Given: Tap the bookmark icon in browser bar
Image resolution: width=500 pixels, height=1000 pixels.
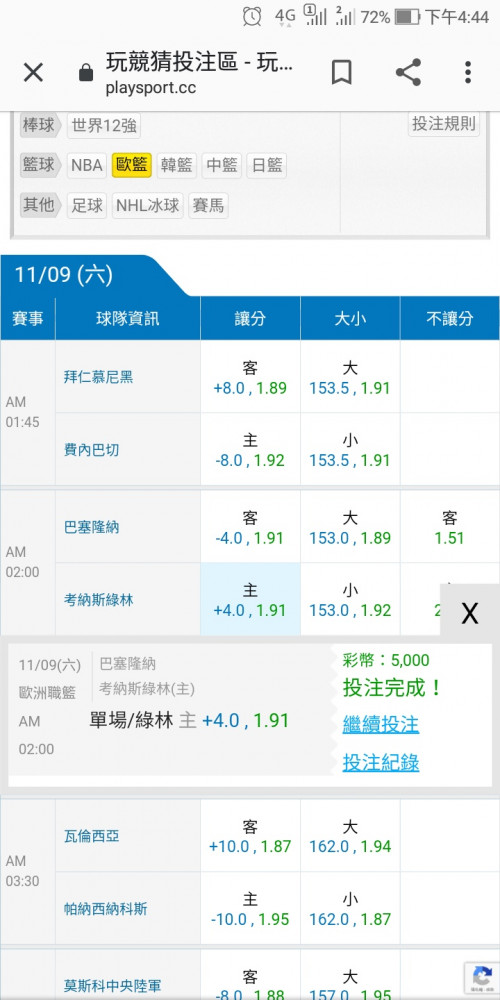Looking at the screenshot, I should (342, 72).
